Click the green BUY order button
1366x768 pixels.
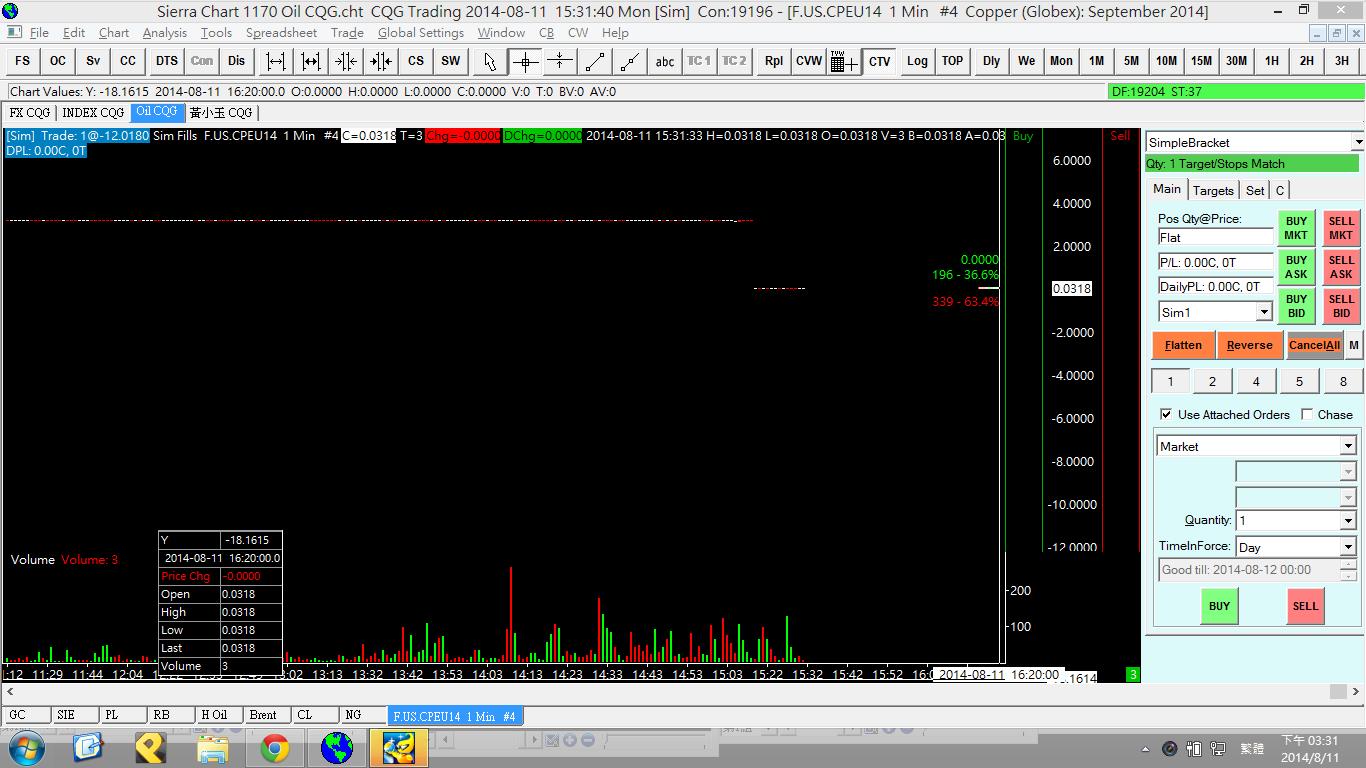pos(1219,606)
